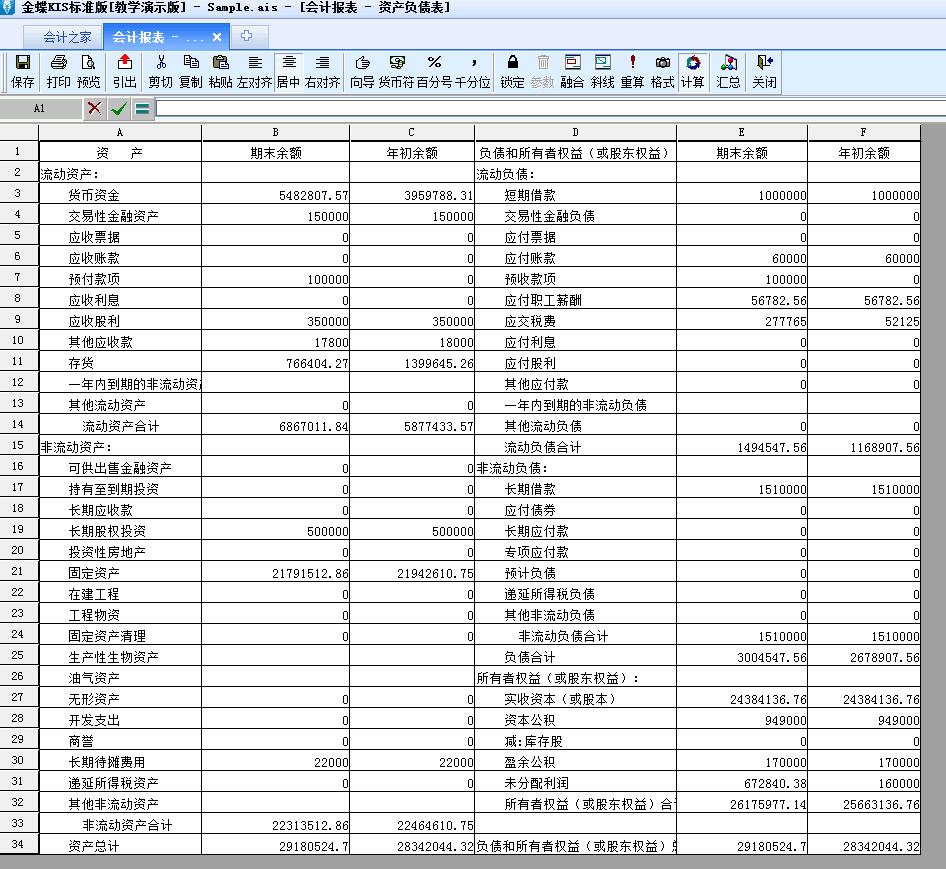Close the 会计报表 tab
This screenshot has height=869, width=946.
tap(217, 37)
